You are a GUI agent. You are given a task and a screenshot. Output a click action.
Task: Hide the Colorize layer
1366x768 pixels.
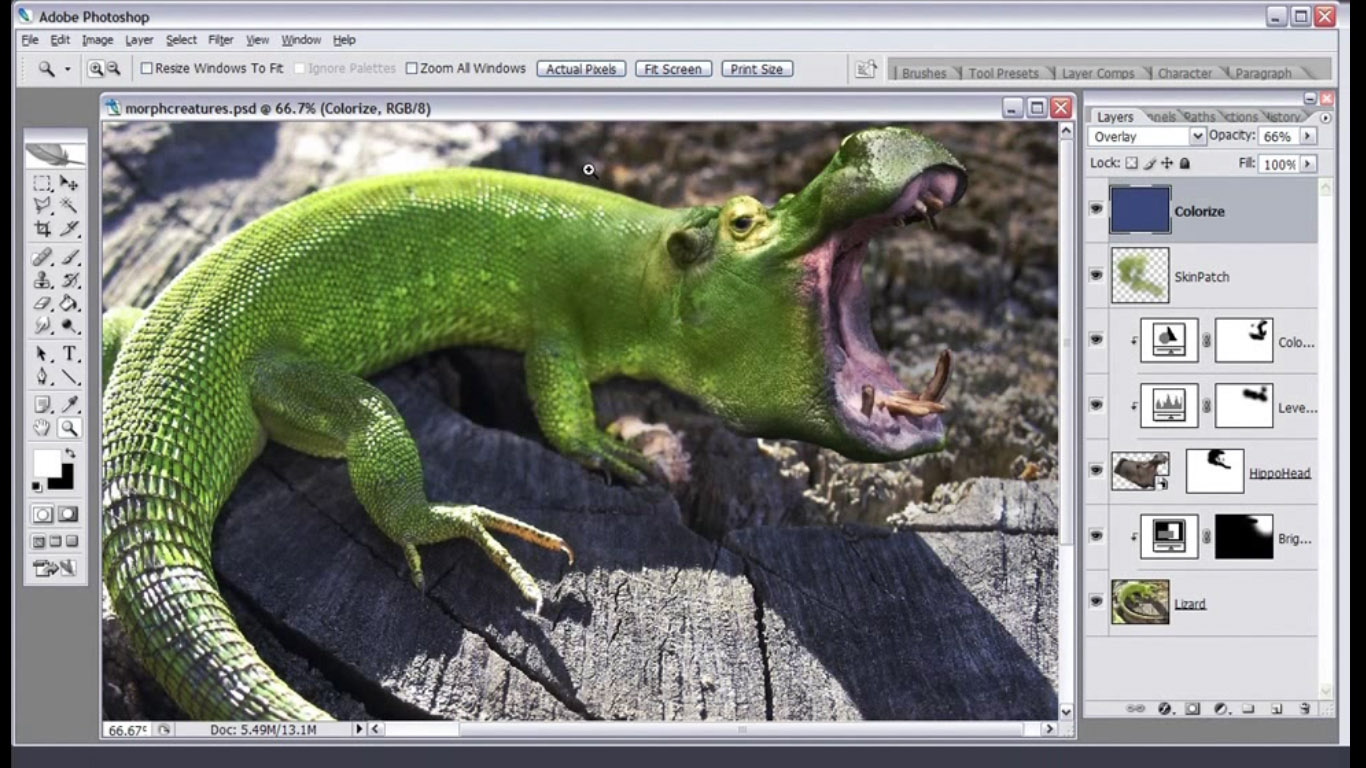(1096, 209)
